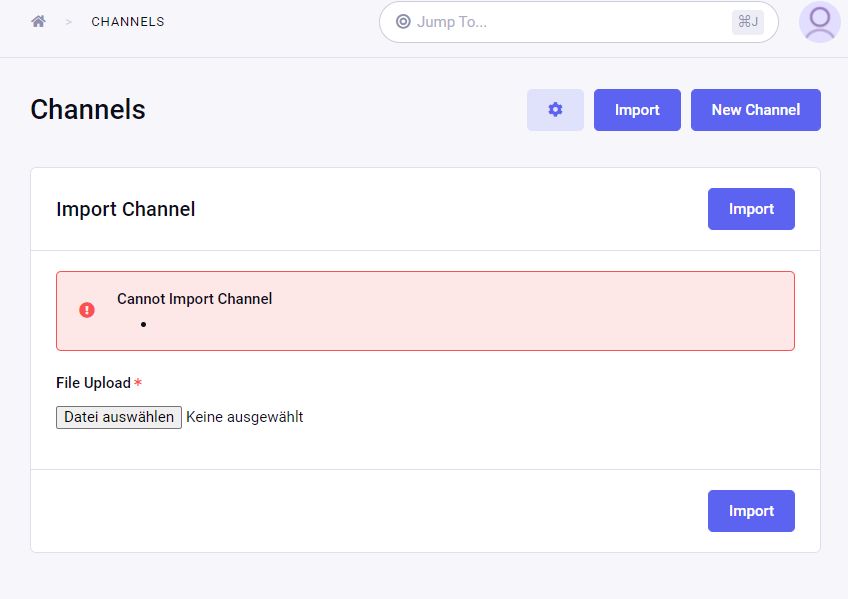Click the Channels page heading

tap(88, 110)
